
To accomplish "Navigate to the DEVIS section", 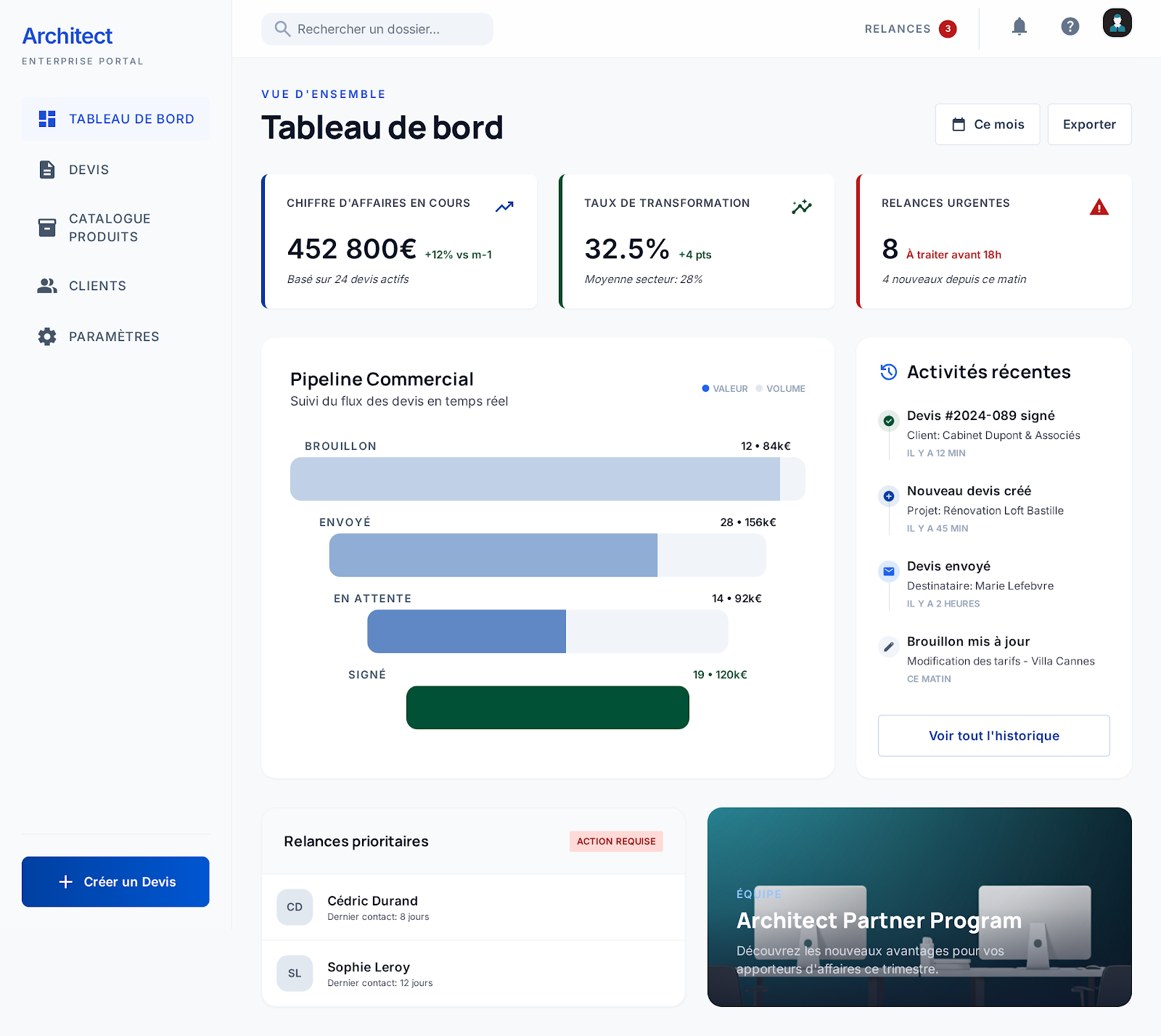I will coord(91,169).
